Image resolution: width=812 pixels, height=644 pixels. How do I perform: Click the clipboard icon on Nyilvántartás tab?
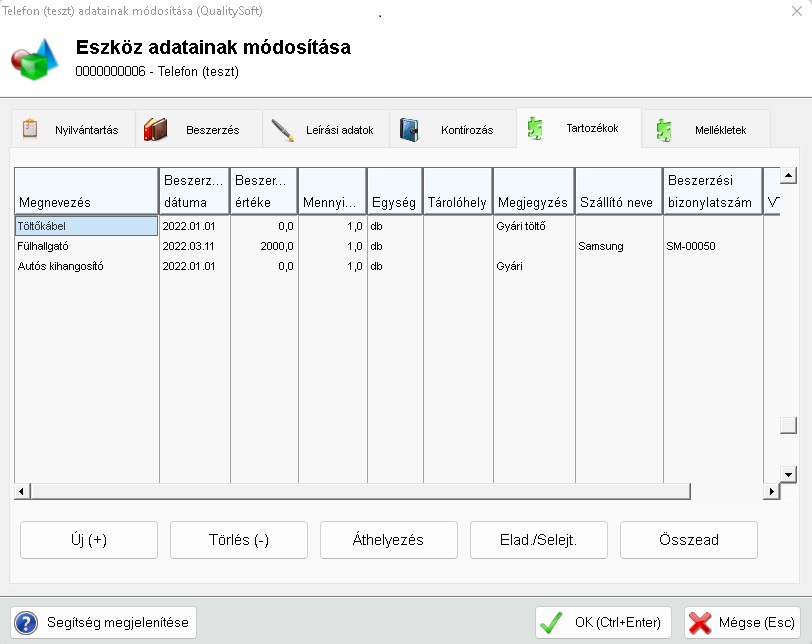[x=30, y=129]
